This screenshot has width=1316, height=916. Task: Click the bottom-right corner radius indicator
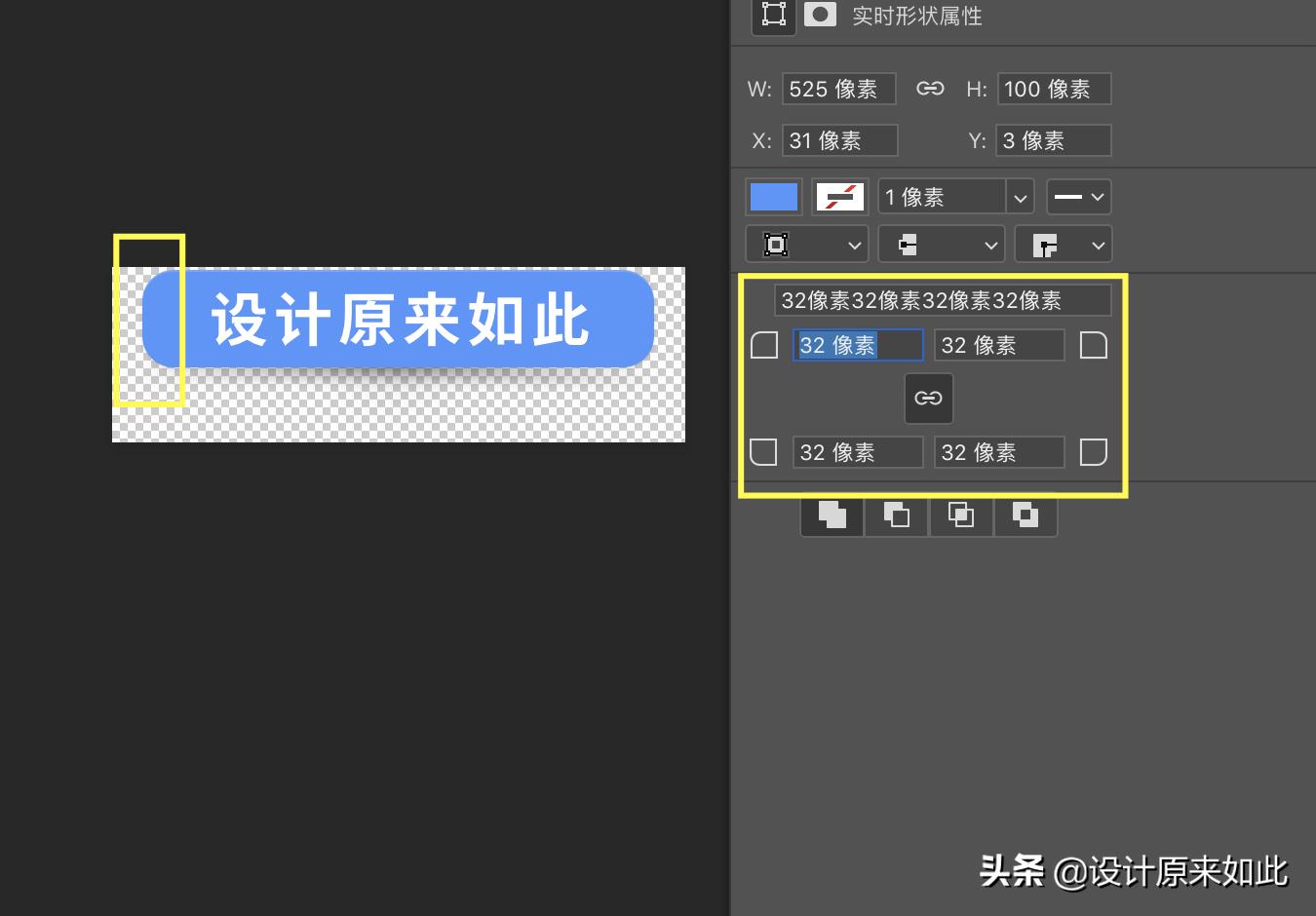[1094, 451]
